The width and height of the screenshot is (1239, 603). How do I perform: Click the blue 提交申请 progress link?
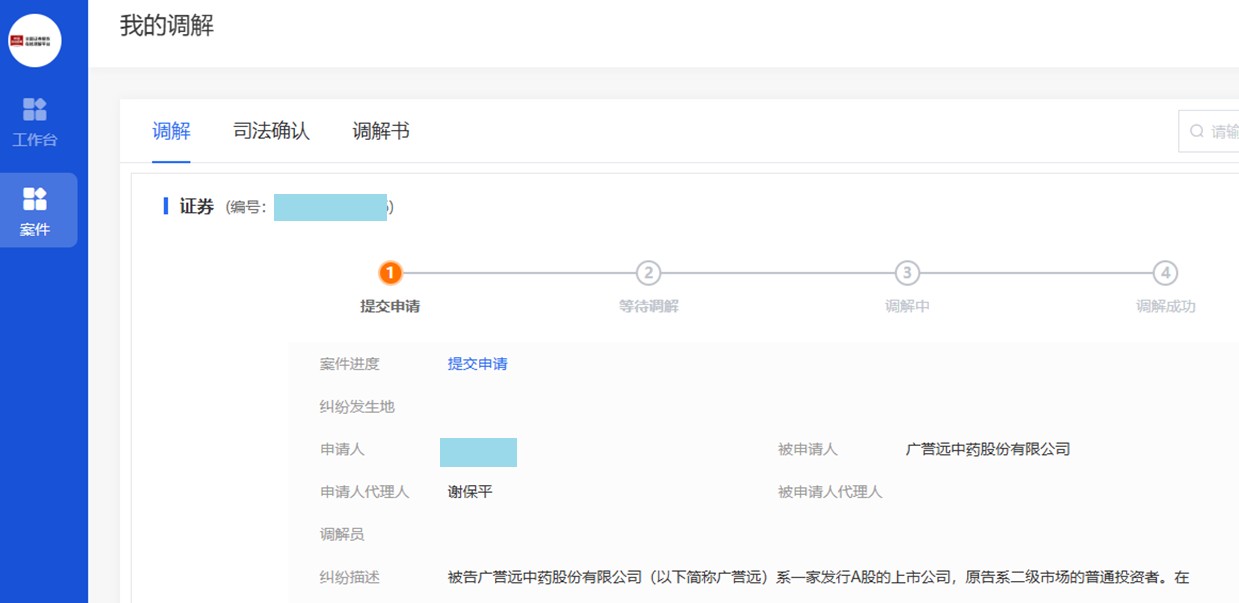click(x=477, y=364)
